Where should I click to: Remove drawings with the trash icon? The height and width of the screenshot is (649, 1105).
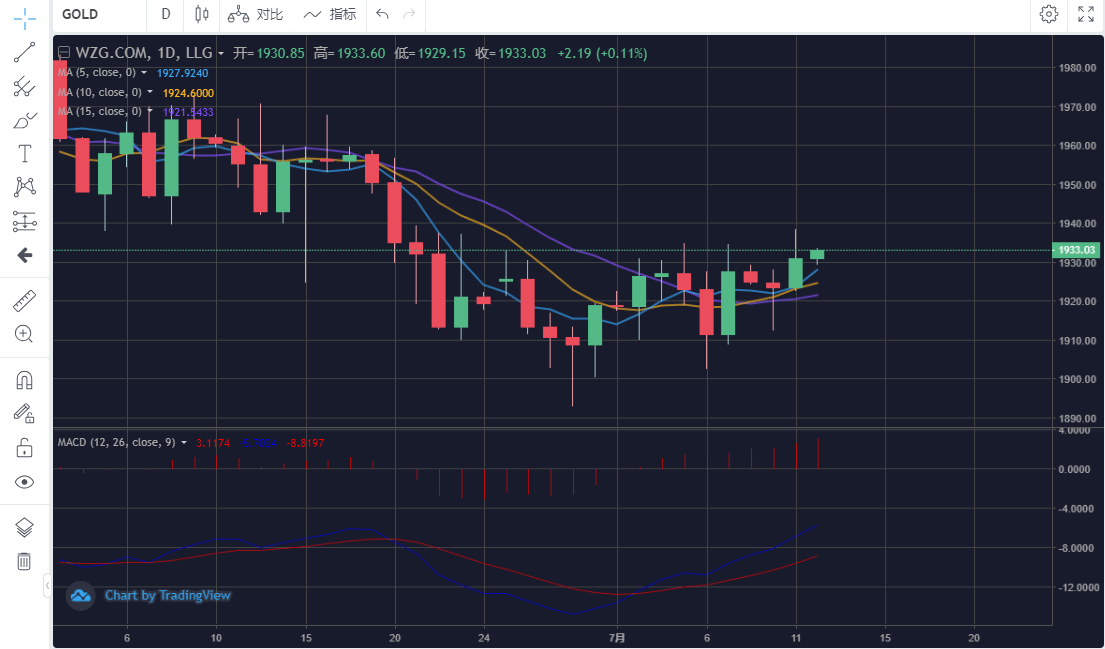point(25,561)
